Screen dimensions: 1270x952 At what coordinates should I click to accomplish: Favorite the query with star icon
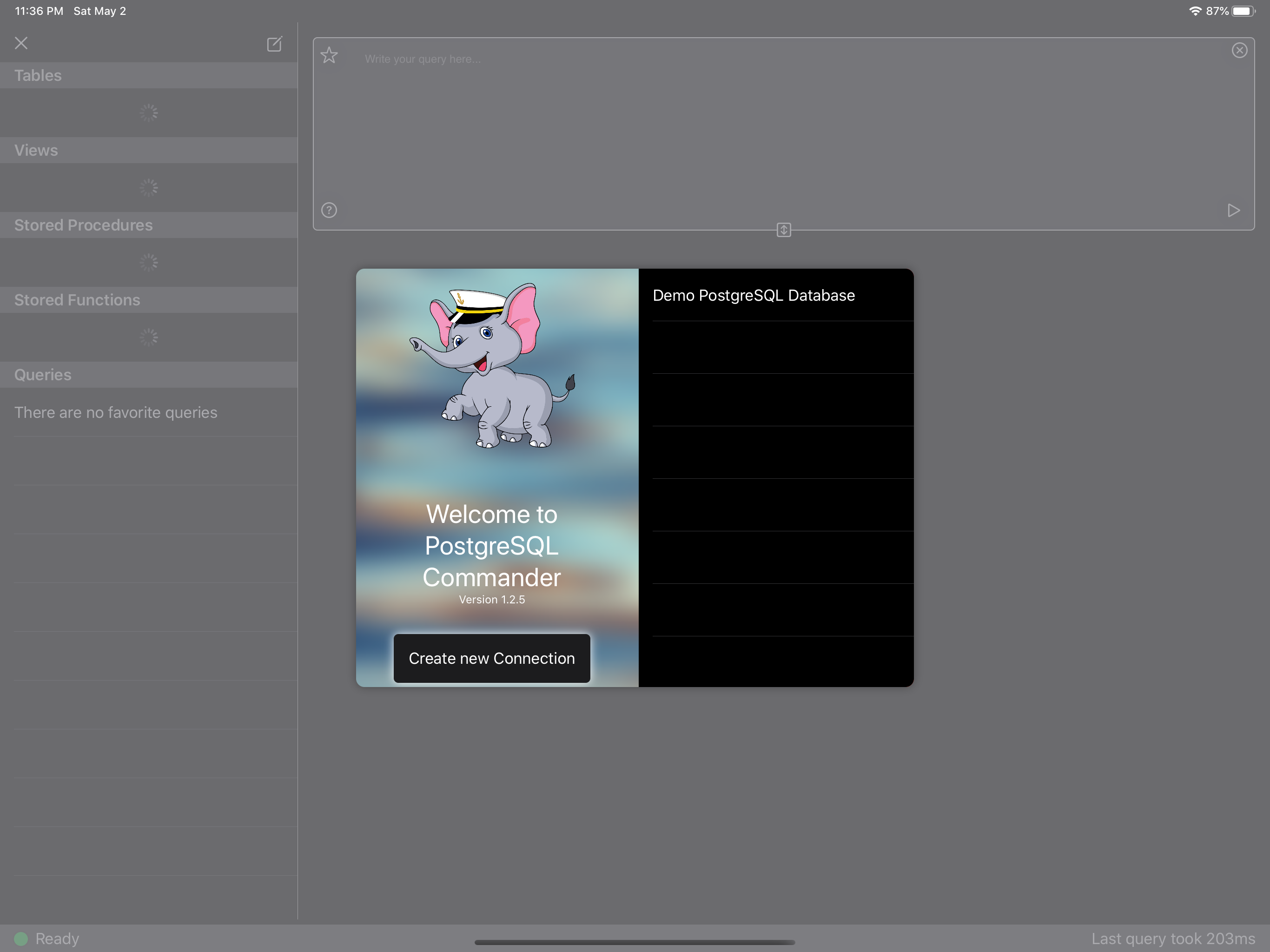pos(329,56)
